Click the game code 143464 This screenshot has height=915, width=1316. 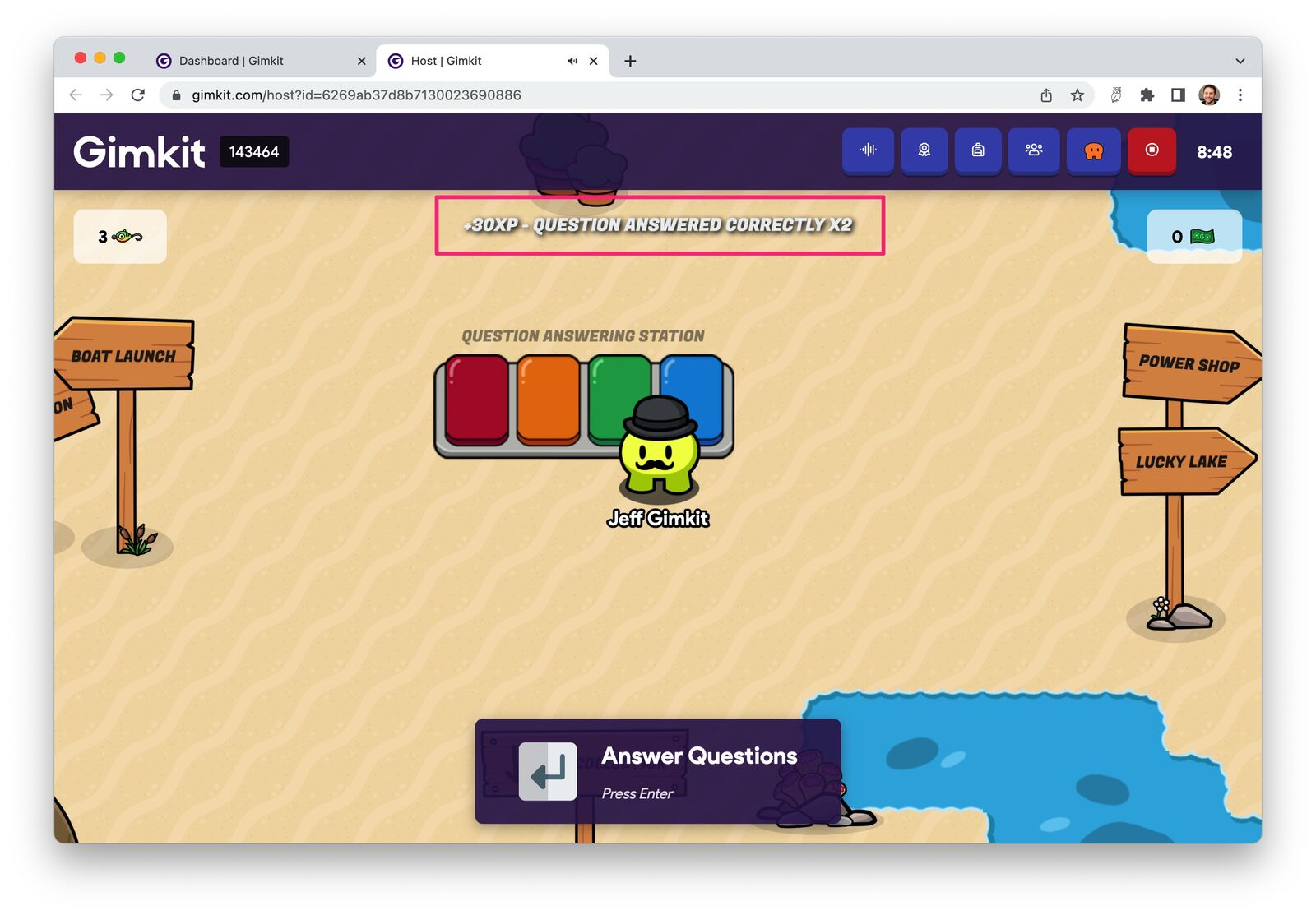pyautogui.click(x=254, y=152)
